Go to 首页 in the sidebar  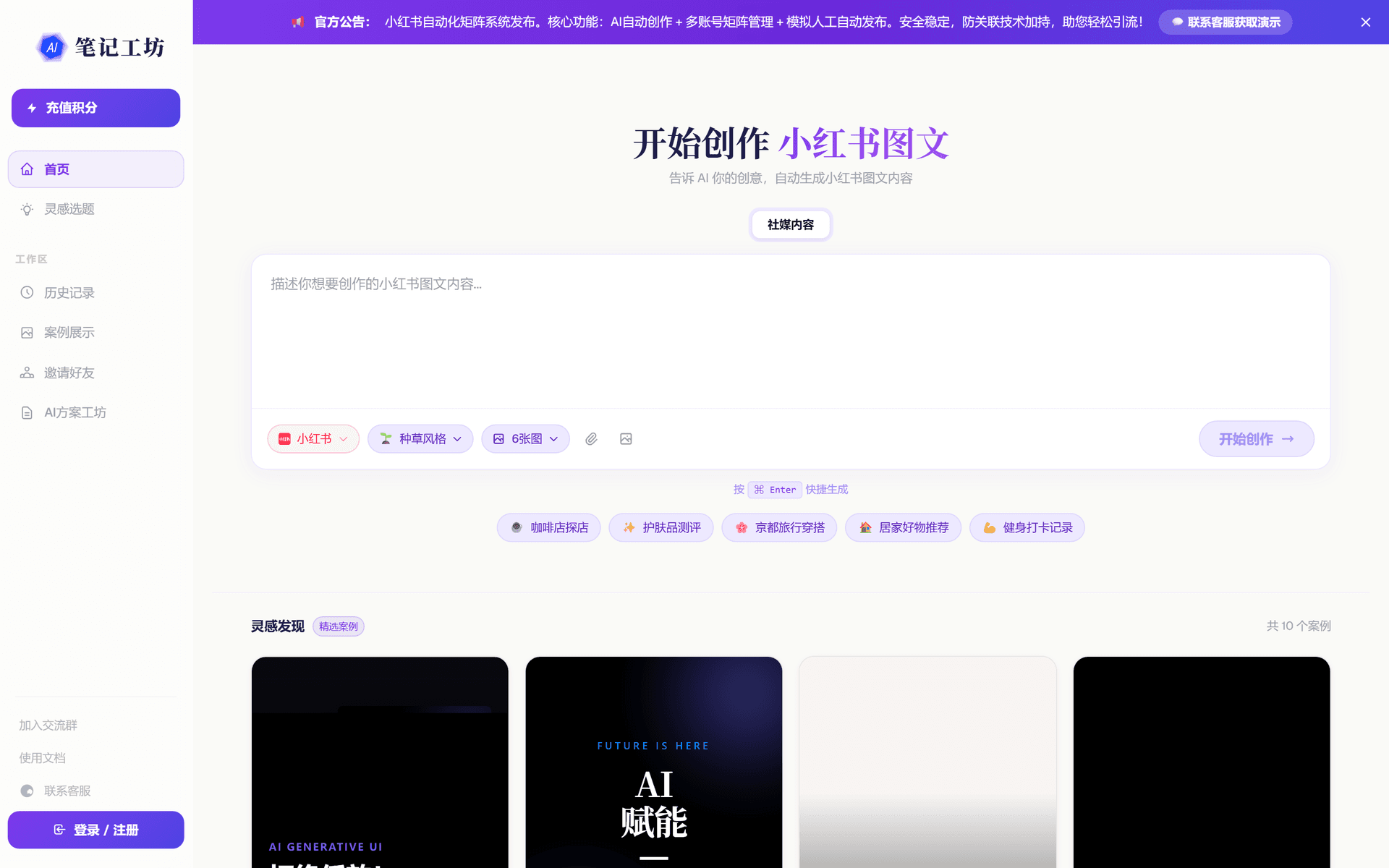tap(95, 169)
